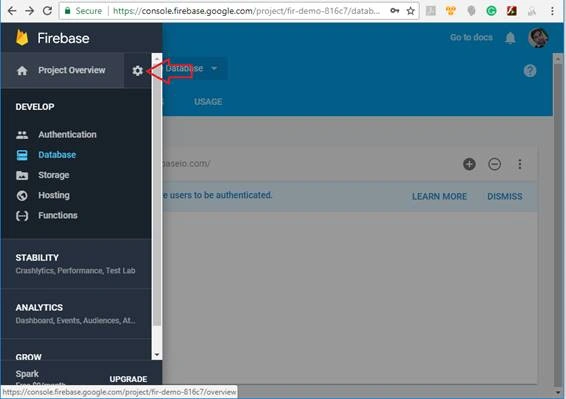Image resolution: width=566 pixels, height=399 pixels.
Task: Switch to the Usage tab
Action: 208,102
